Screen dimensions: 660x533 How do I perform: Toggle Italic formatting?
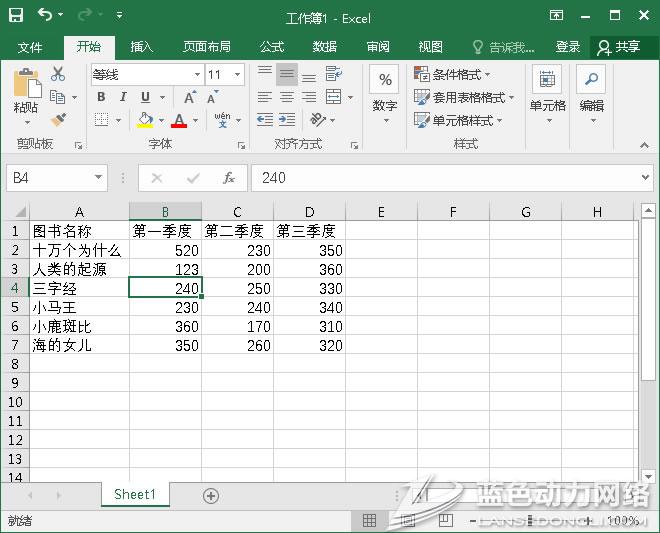tap(123, 97)
